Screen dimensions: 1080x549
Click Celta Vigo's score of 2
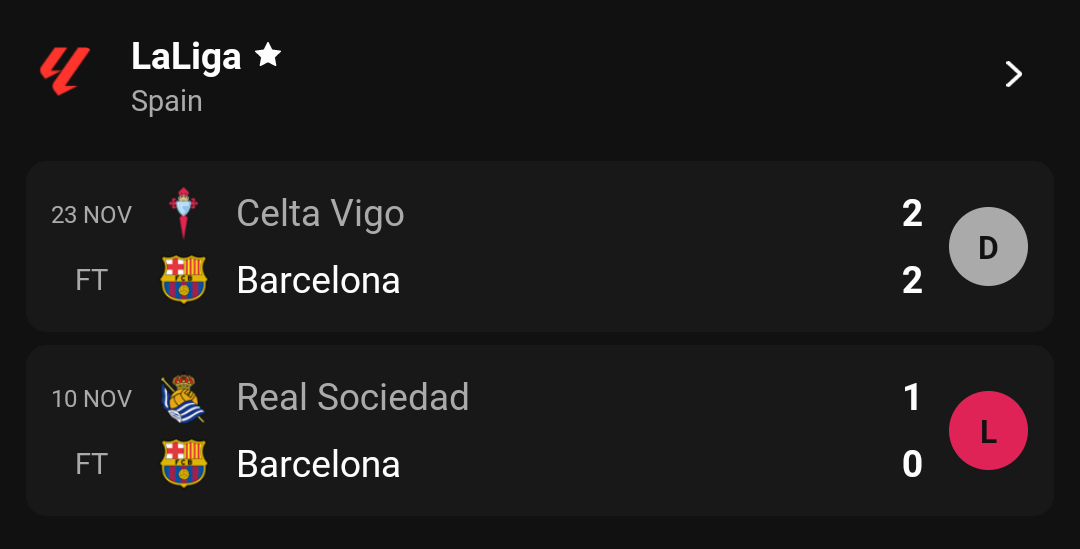912,214
